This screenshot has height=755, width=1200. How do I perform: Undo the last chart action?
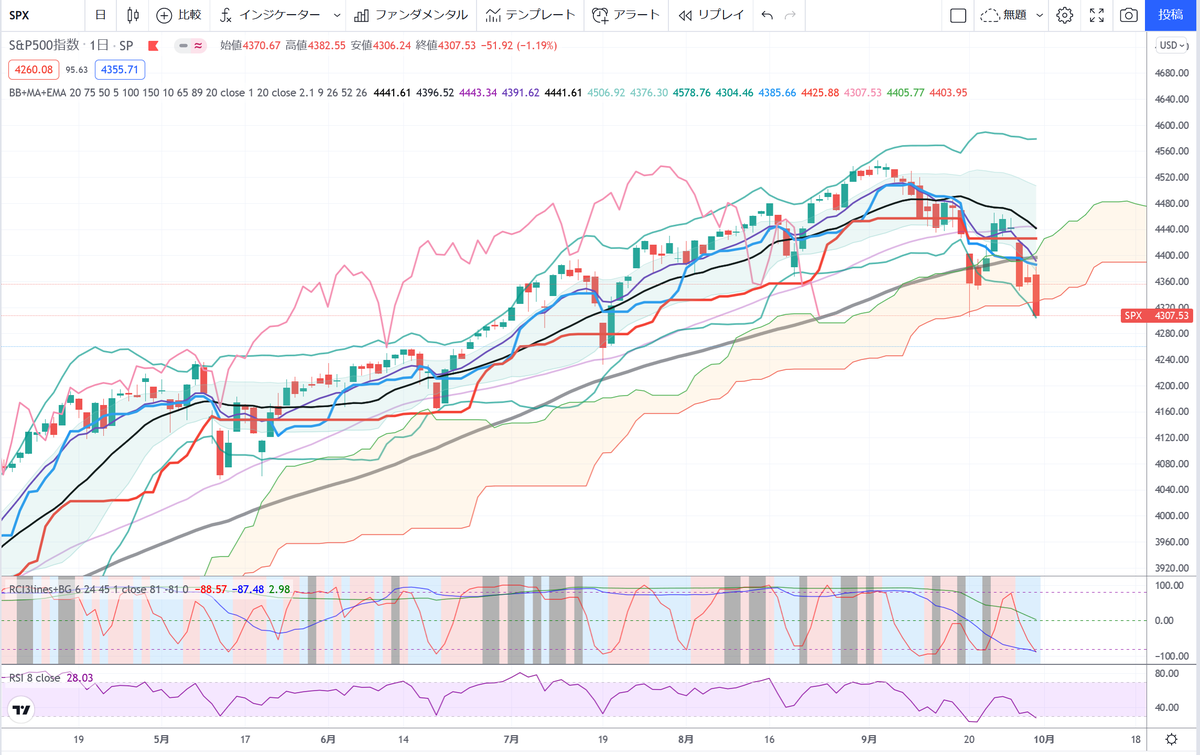click(767, 15)
